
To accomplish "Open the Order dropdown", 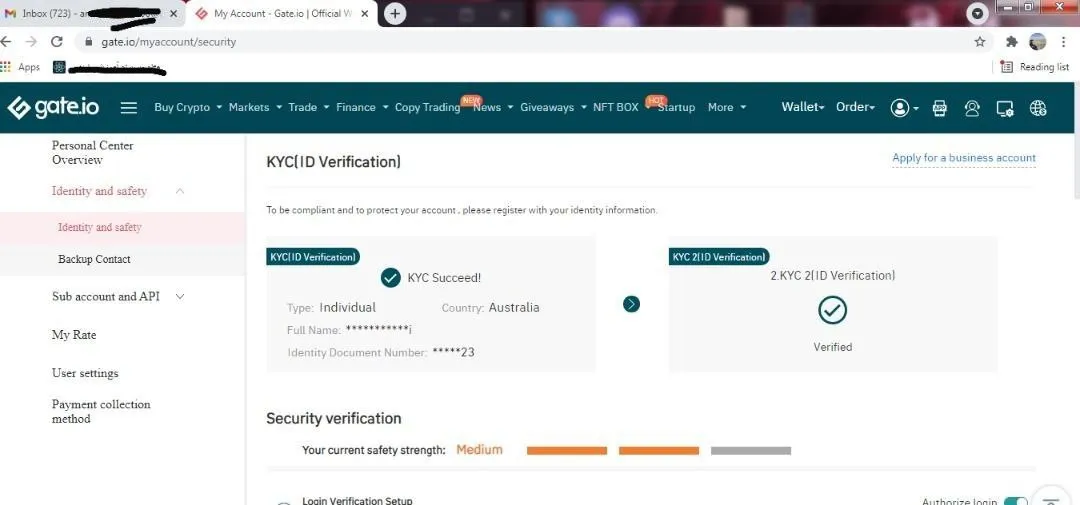I will click(855, 107).
